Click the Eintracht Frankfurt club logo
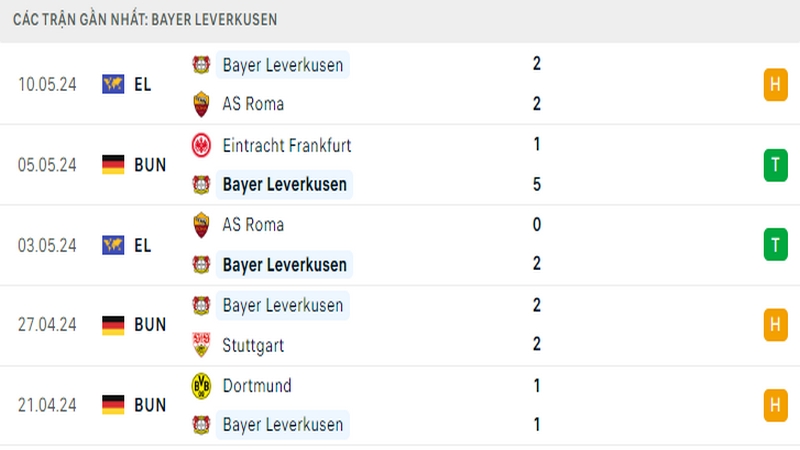The image size is (800, 450). tap(201, 145)
